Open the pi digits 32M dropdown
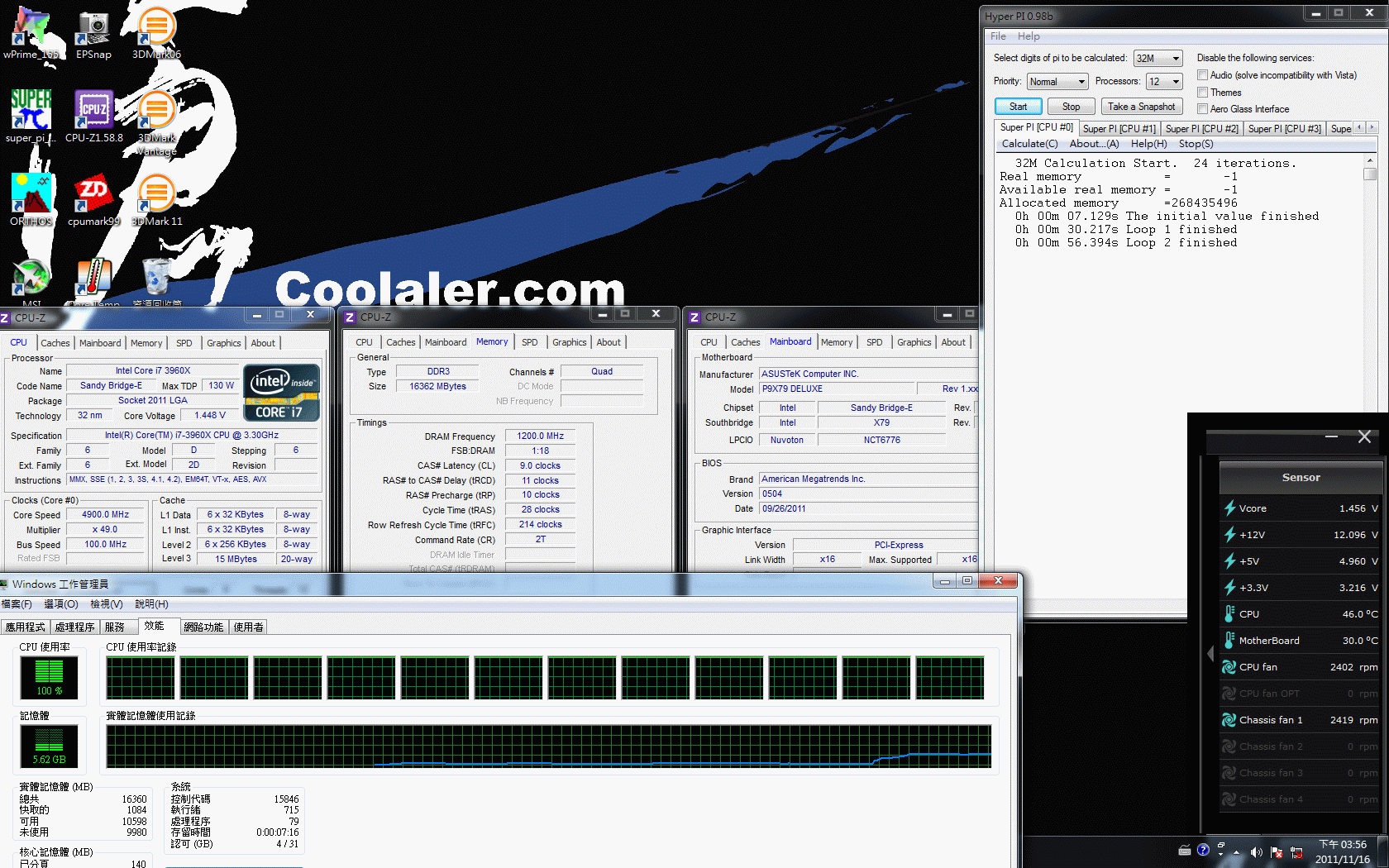The width and height of the screenshot is (1389, 868). 1157,59
